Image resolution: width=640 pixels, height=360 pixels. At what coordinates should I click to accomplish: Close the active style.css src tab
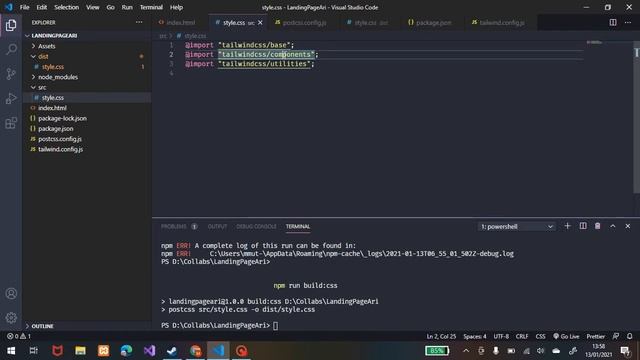point(260,22)
